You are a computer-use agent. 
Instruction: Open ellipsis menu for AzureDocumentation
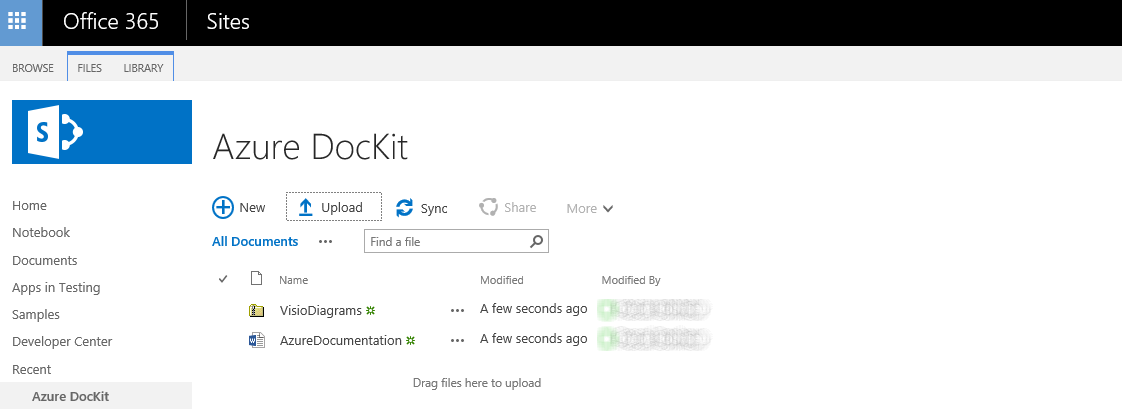coord(457,341)
